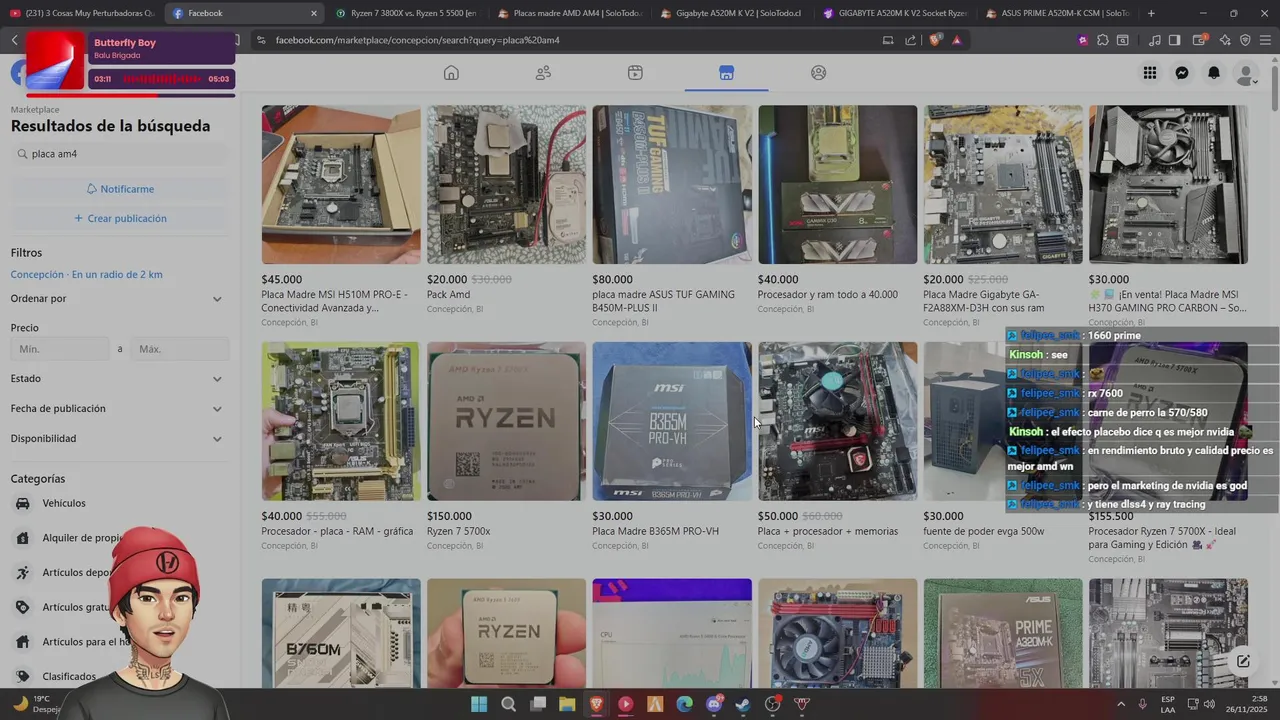
Task: Open the Brave VPN shield icon
Action: [1245, 40]
